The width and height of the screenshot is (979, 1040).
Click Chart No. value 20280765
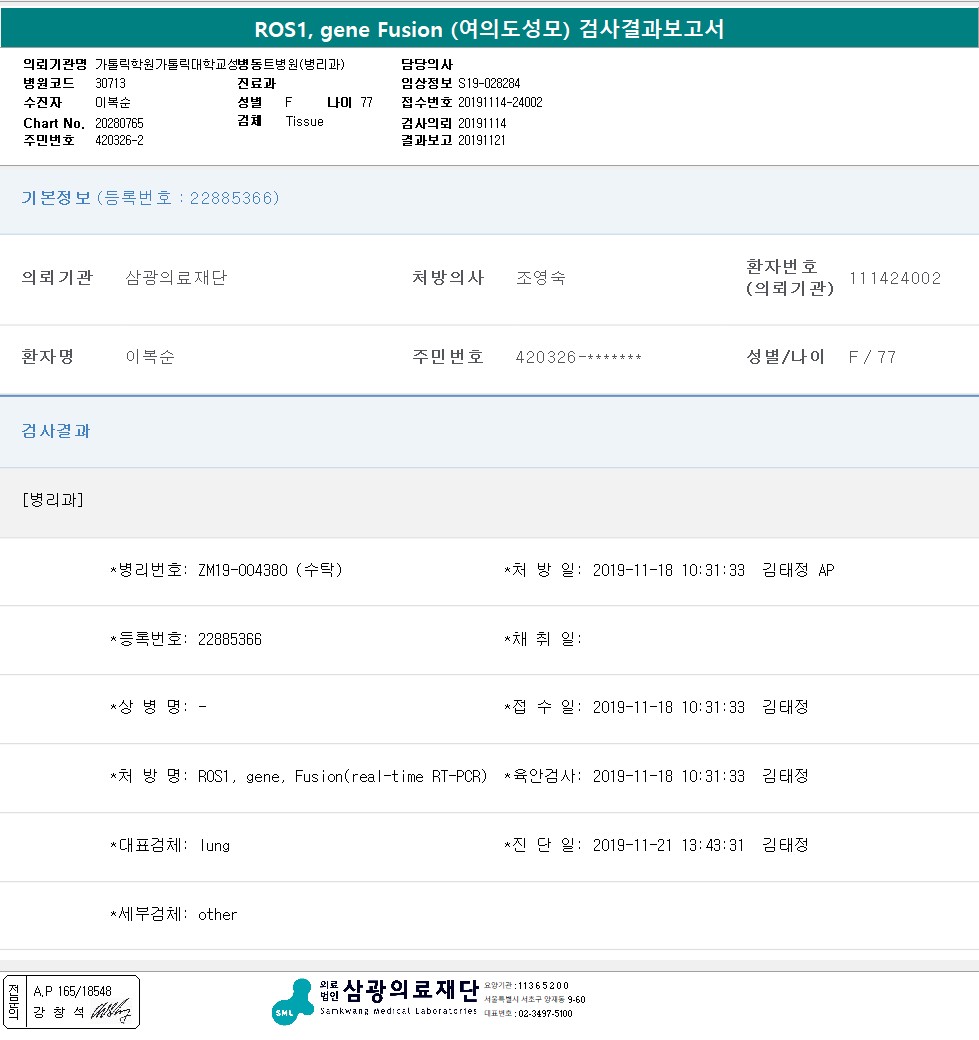click(x=119, y=123)
